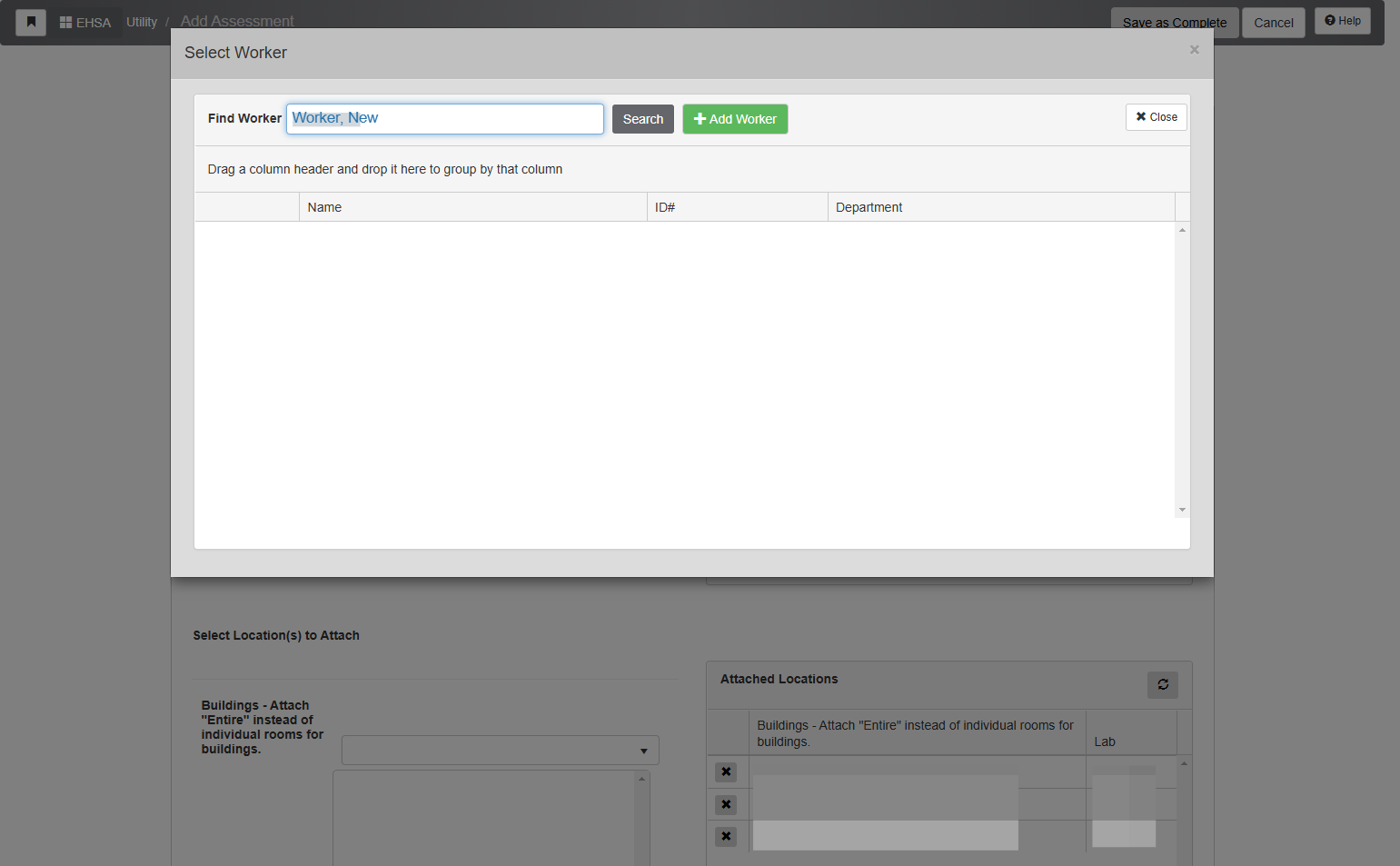
Task: Open the EHSA grid menu
Action: 85,22
